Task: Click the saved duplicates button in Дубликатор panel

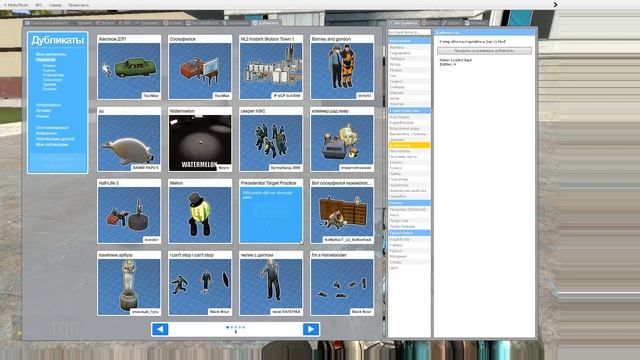Action: [484, 51]
